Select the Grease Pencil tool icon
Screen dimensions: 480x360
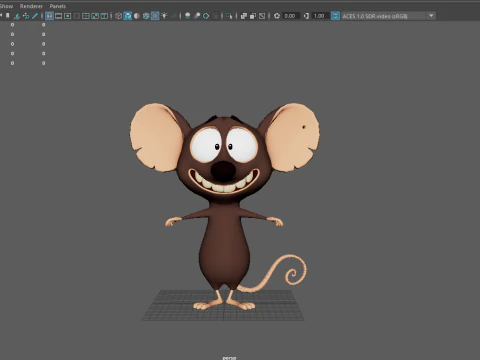pyautogui.click(x=35, y=16)
